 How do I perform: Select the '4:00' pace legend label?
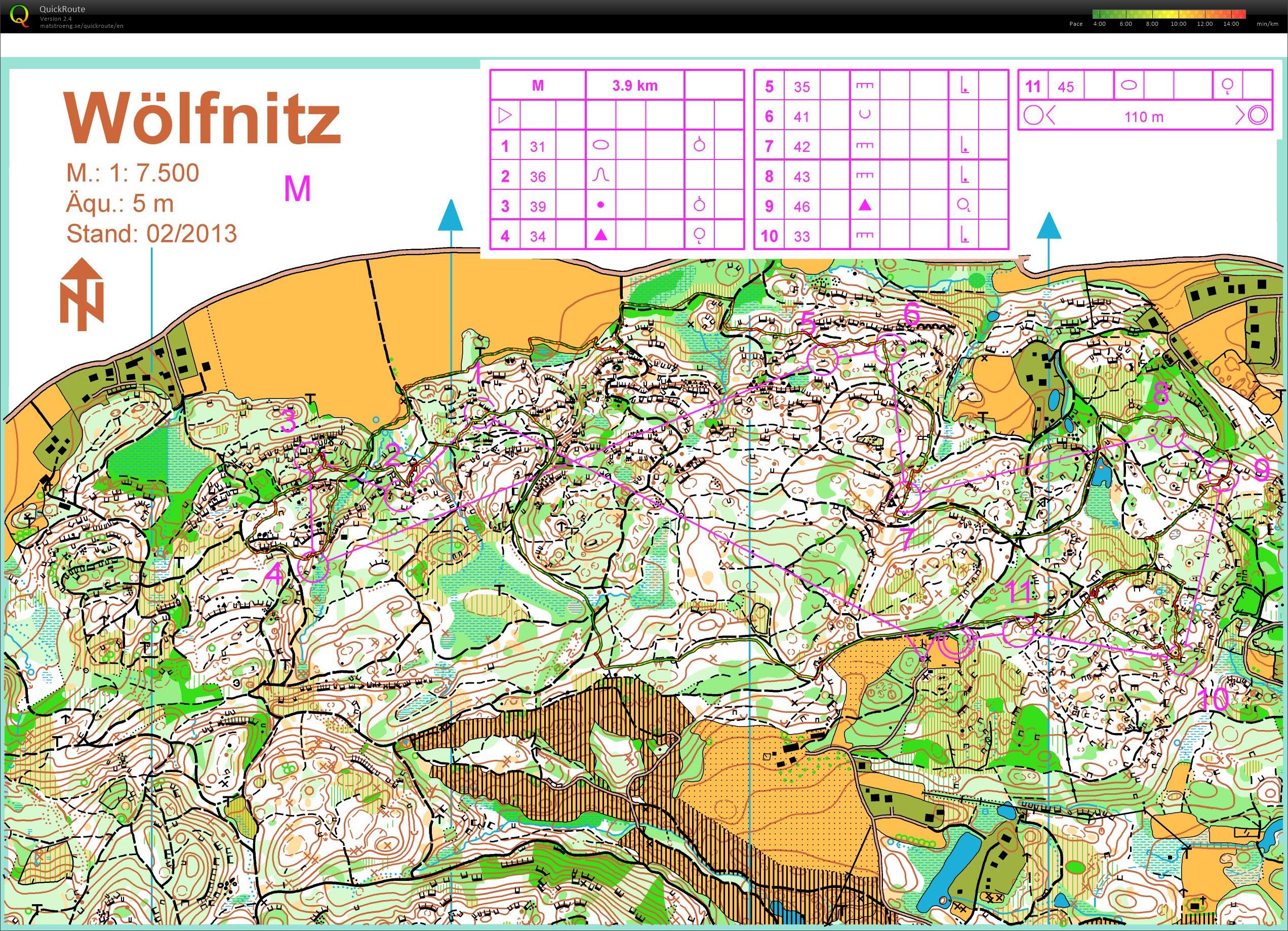pyautogui.click(x=1099, y=24)
